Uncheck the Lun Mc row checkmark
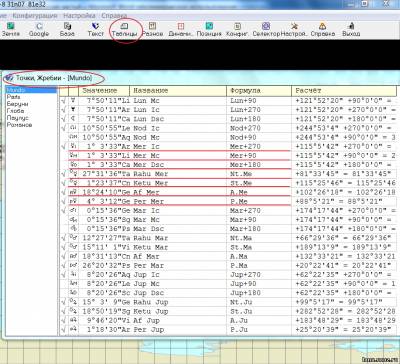 64,101
